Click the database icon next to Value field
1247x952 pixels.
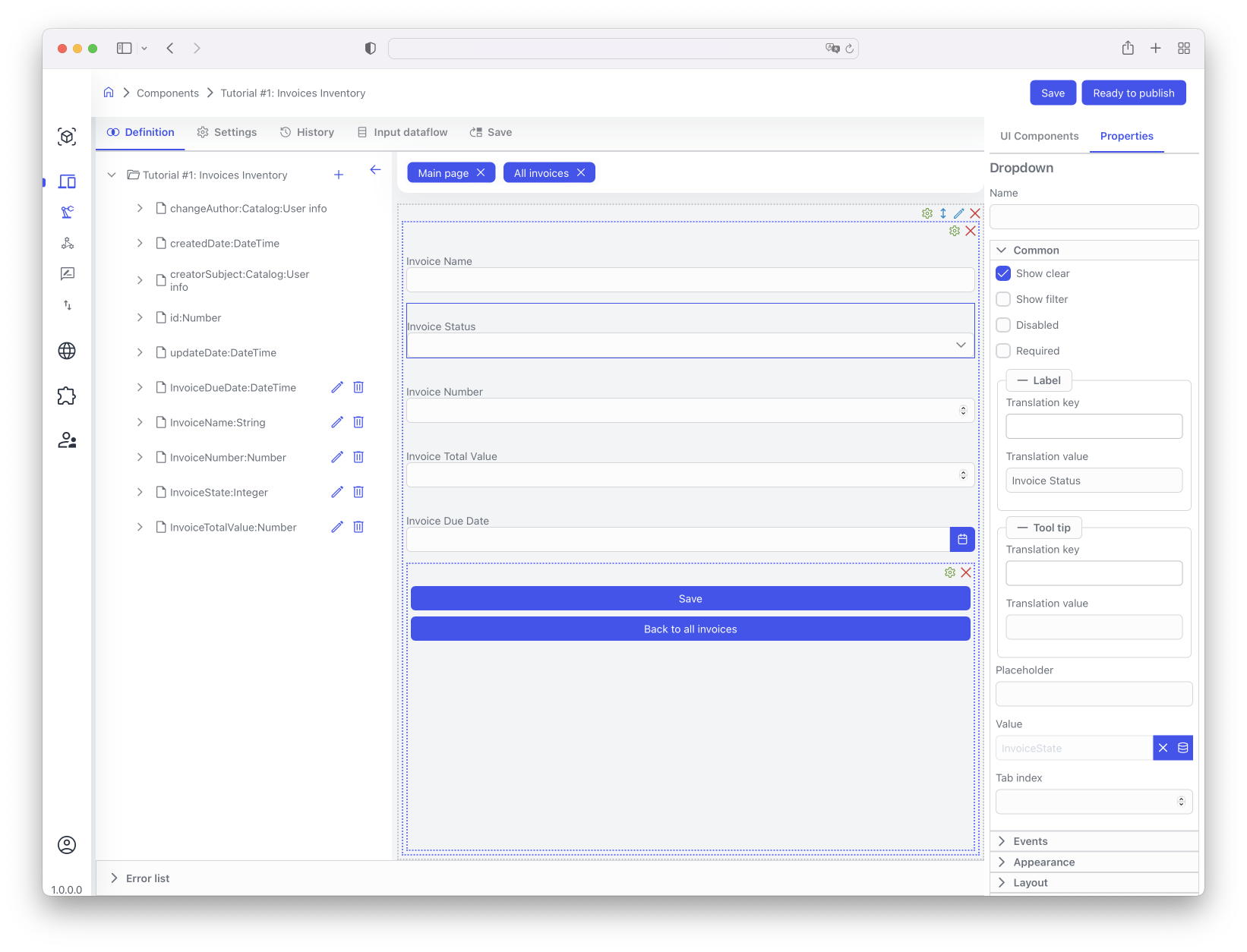pyautogui.click(x=1182, y=748)
